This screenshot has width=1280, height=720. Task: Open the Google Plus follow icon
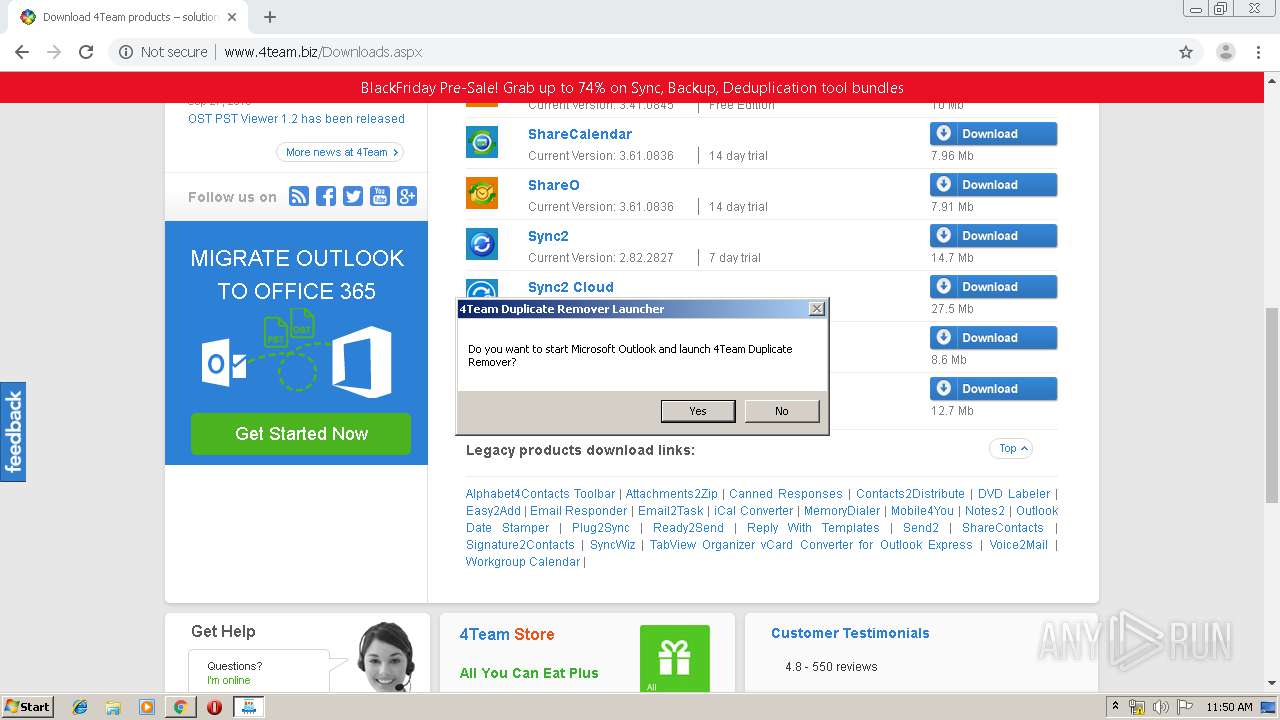tap(407, 196)
